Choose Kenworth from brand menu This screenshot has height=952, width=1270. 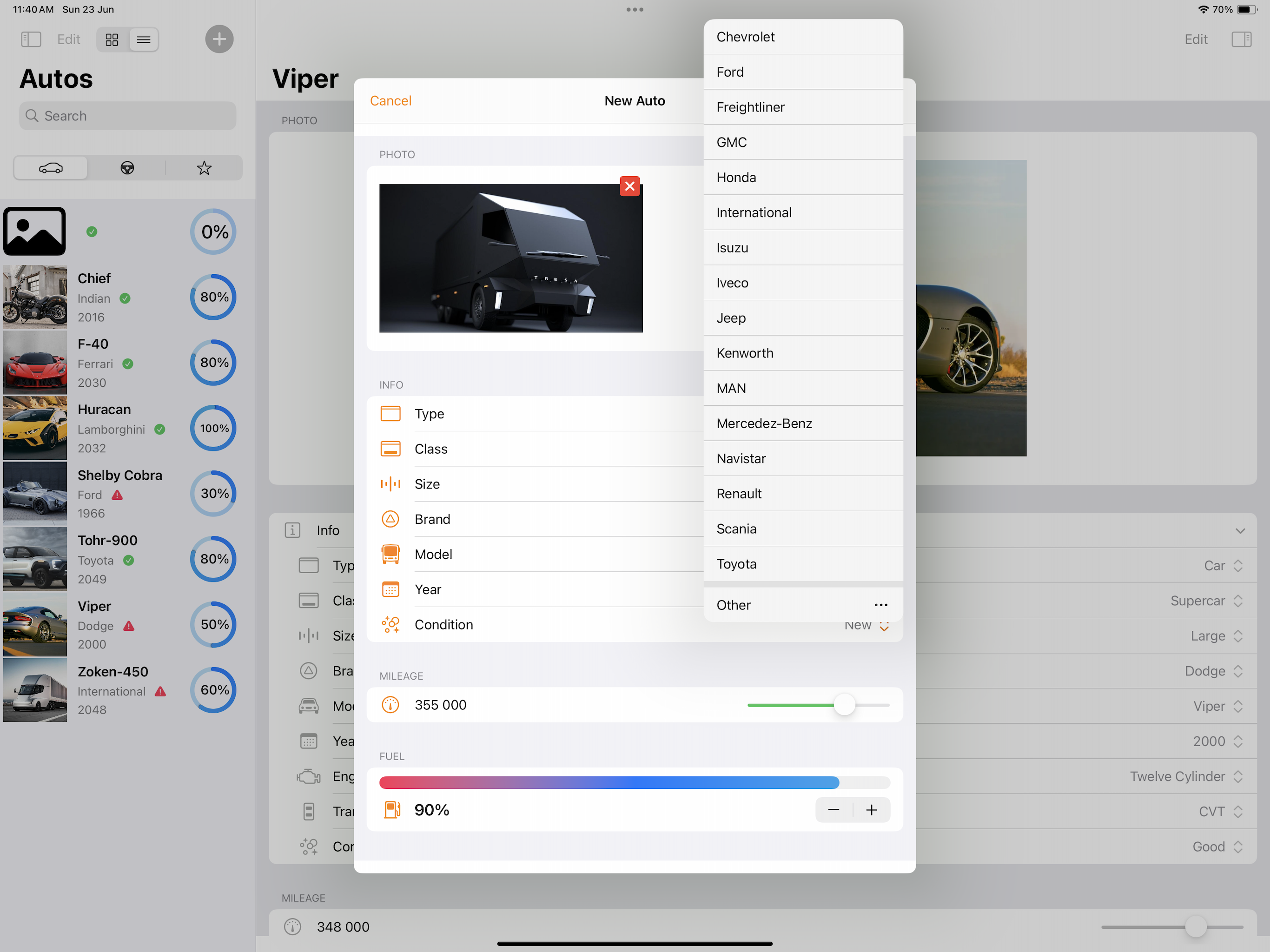click(803, 353)
